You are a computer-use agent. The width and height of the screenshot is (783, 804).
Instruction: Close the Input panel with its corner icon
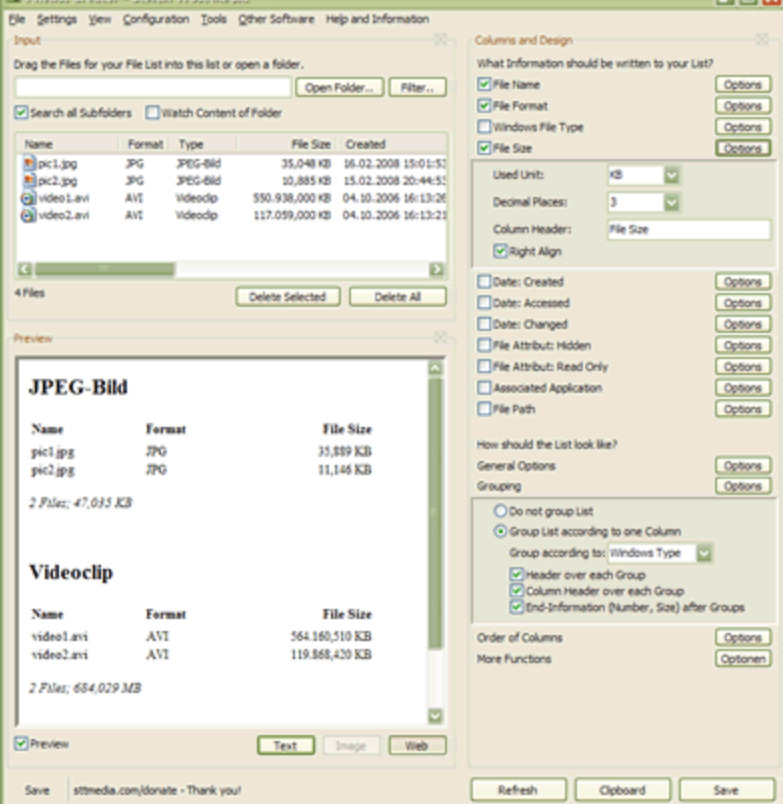440,39
